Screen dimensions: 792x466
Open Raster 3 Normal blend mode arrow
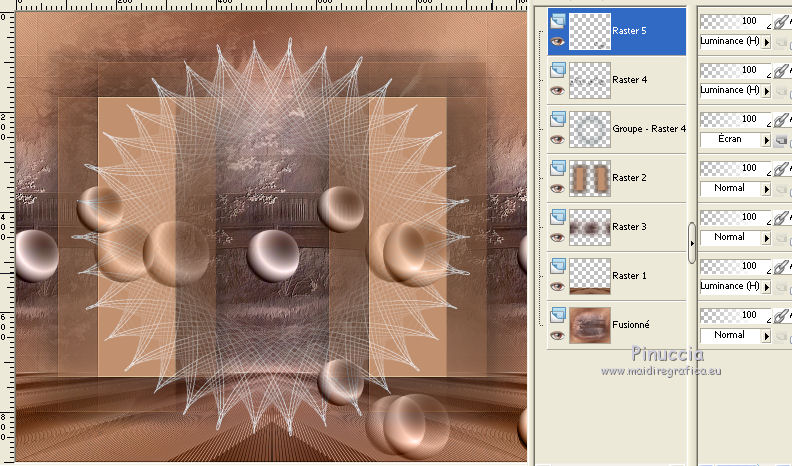tap(766, 238)
